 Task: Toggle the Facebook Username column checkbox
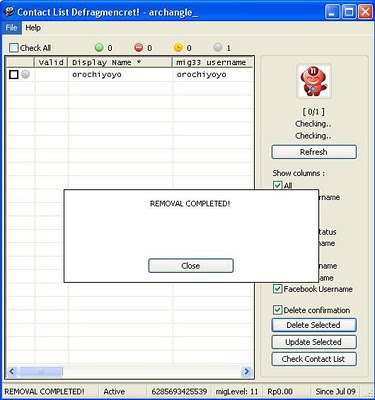click(x=277, y=289)
